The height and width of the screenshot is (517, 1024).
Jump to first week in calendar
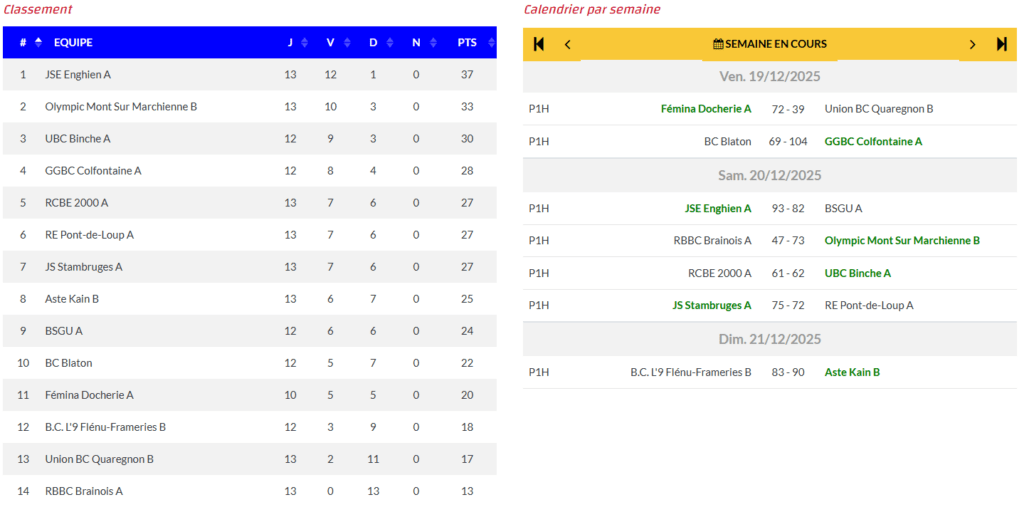point(539,44)
